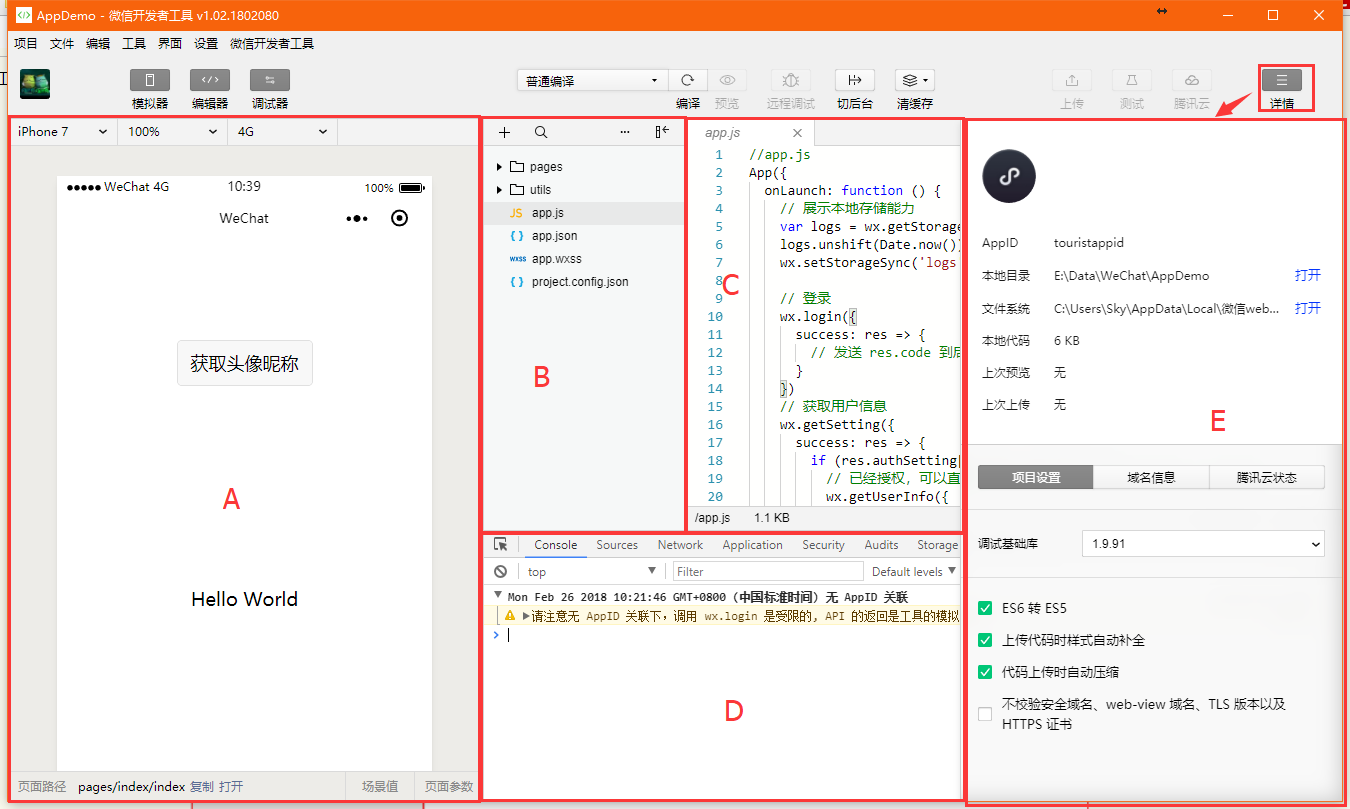This screenshot has width=1350, height=809.
Task: Switch to the Audits tab
Action: coord(881,545)
